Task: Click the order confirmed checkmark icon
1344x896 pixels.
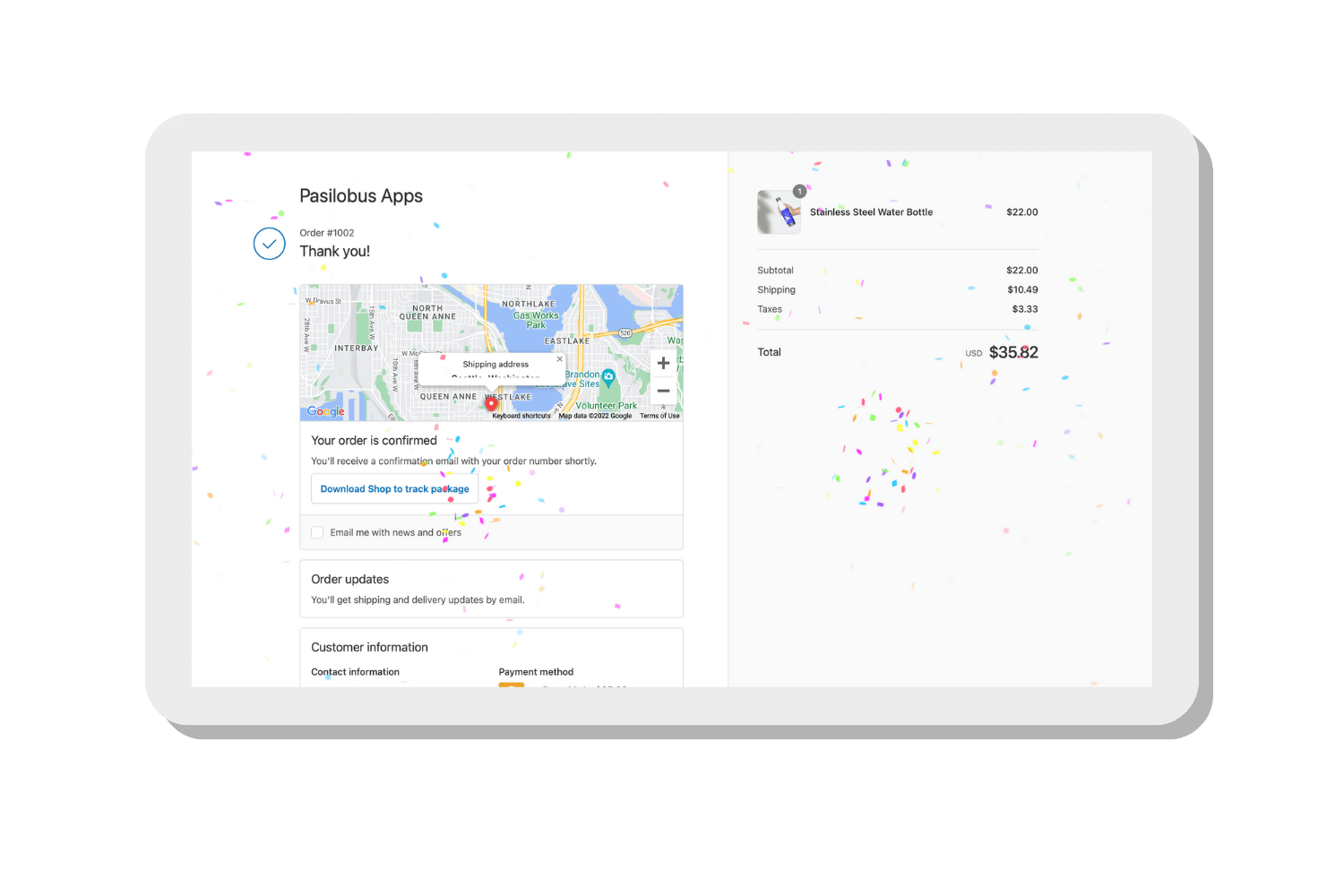Action: [x=270, y=244]
